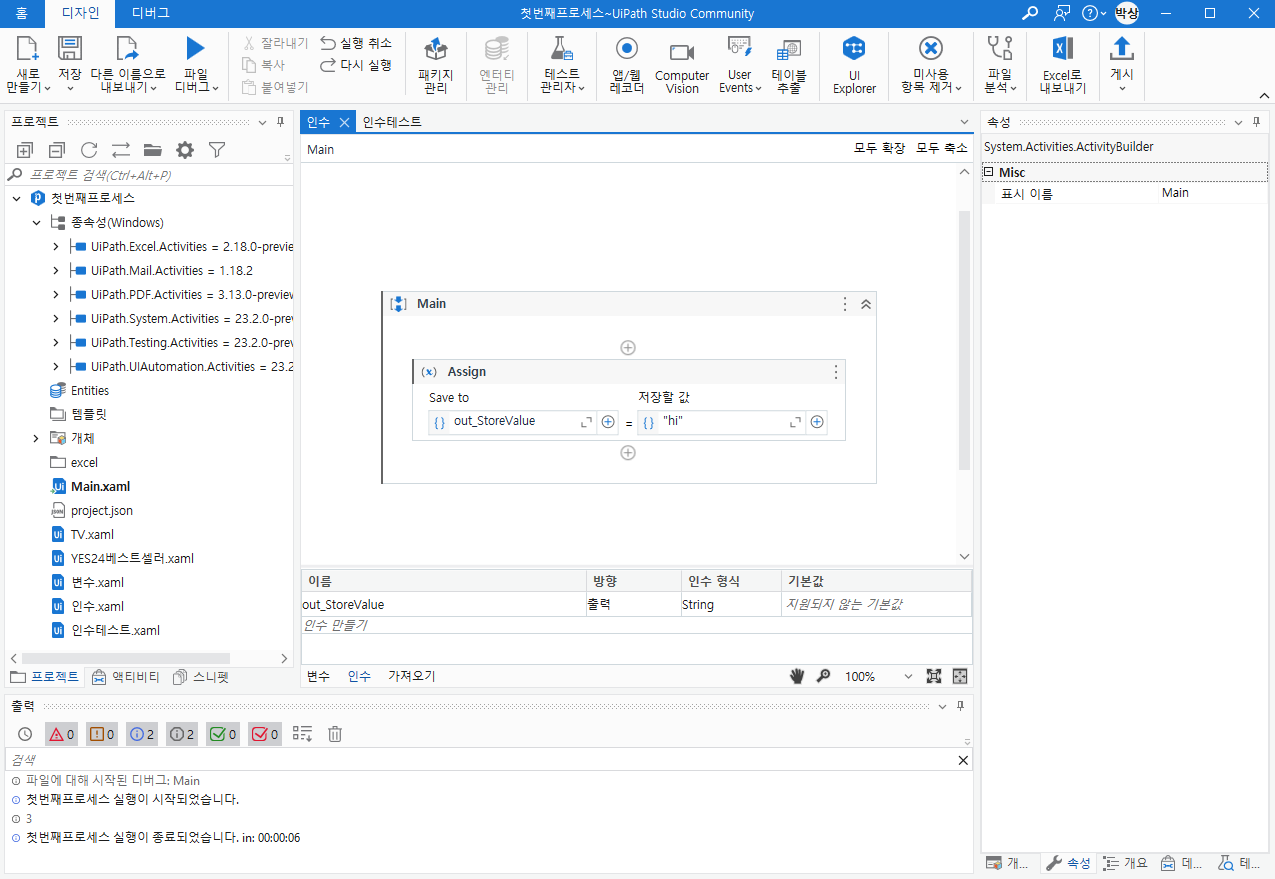
Task: Collapse the Misc properties section
Action: [989, 172]
